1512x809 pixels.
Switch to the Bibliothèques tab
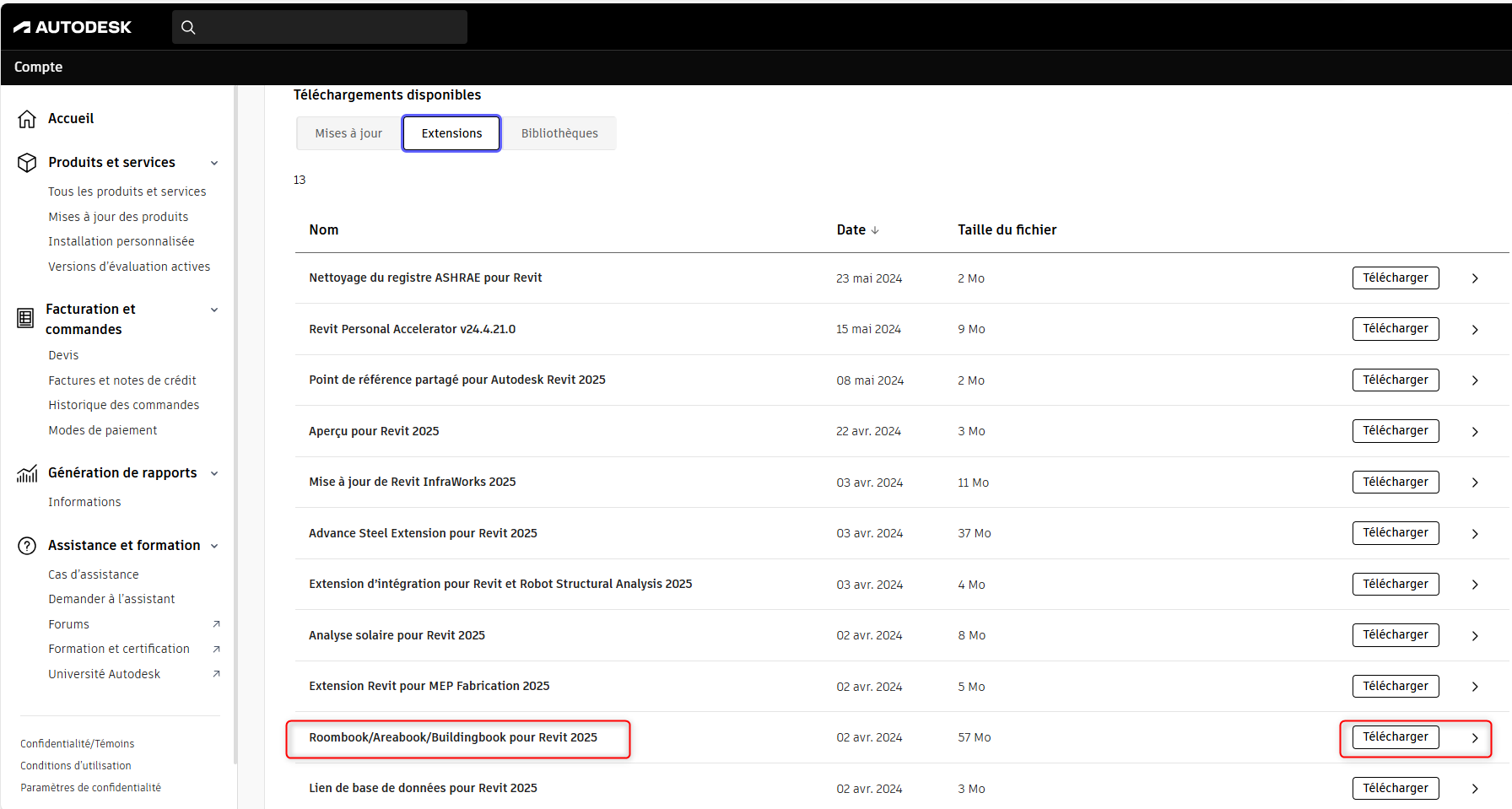click(559, 133)
